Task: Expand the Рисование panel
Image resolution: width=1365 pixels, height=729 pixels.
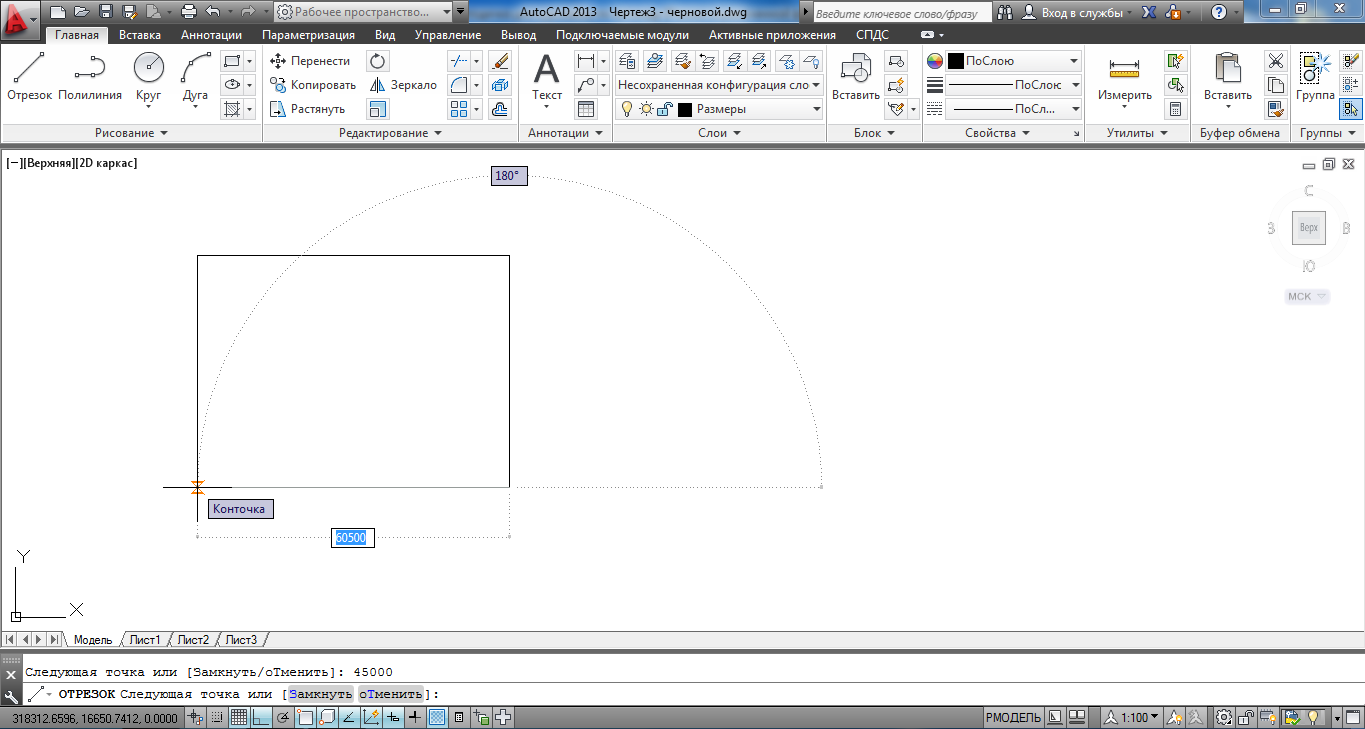Action: pyautogui.click(x=131, y=133)
